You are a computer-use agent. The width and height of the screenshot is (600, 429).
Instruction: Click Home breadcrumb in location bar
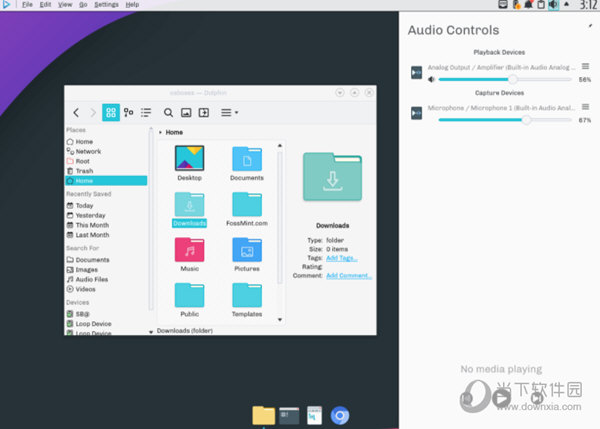pos(174,132)
